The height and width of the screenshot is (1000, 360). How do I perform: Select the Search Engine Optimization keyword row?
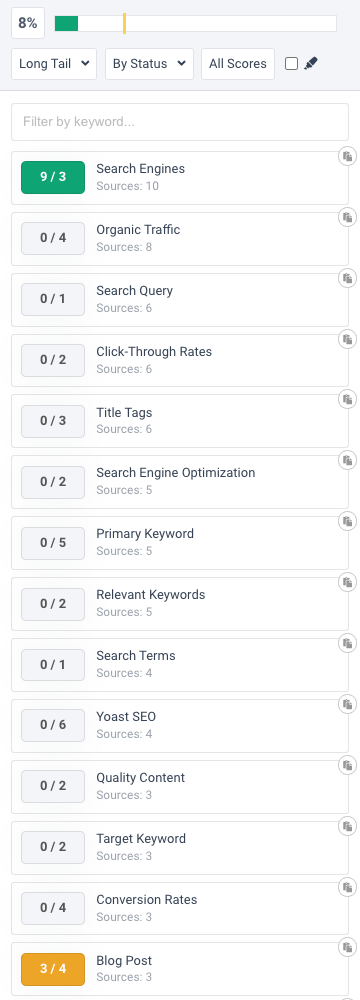pos(180,482)
